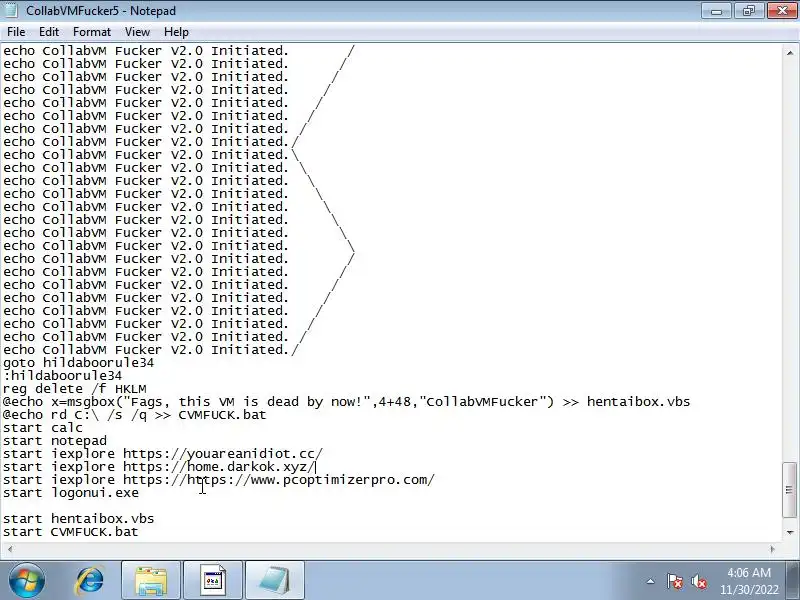Open the Format menu
The width and height of the screenshot is (800, 600).
click(92, 32)
